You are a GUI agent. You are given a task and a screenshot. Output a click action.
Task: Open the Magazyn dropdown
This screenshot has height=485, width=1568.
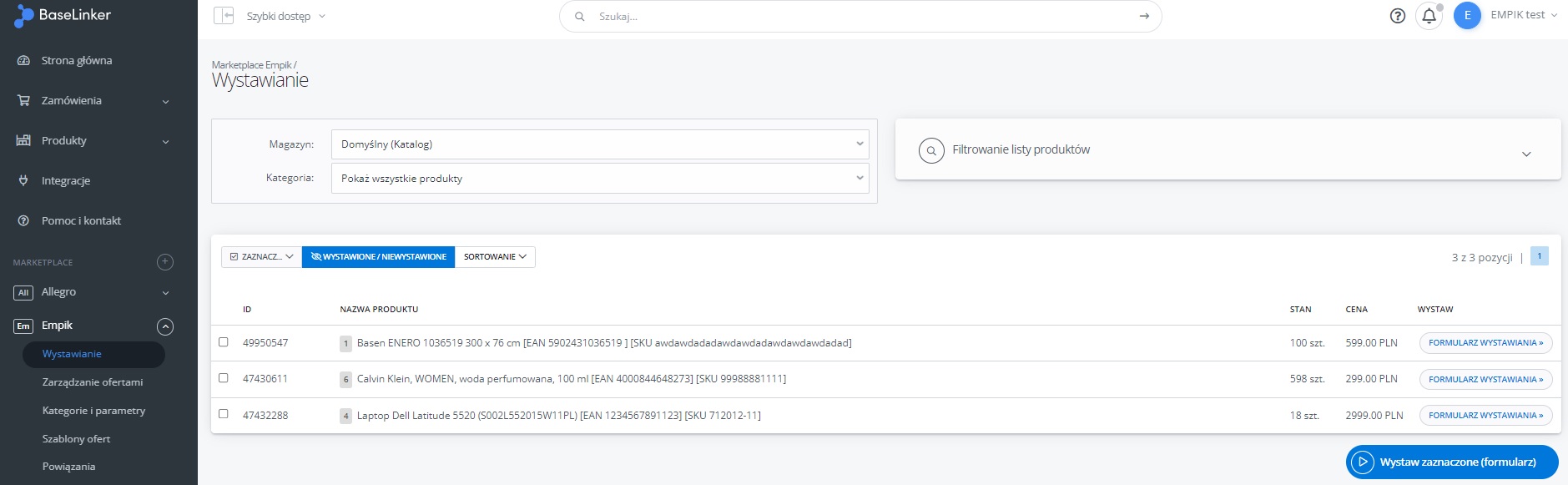tap(599, 144)
